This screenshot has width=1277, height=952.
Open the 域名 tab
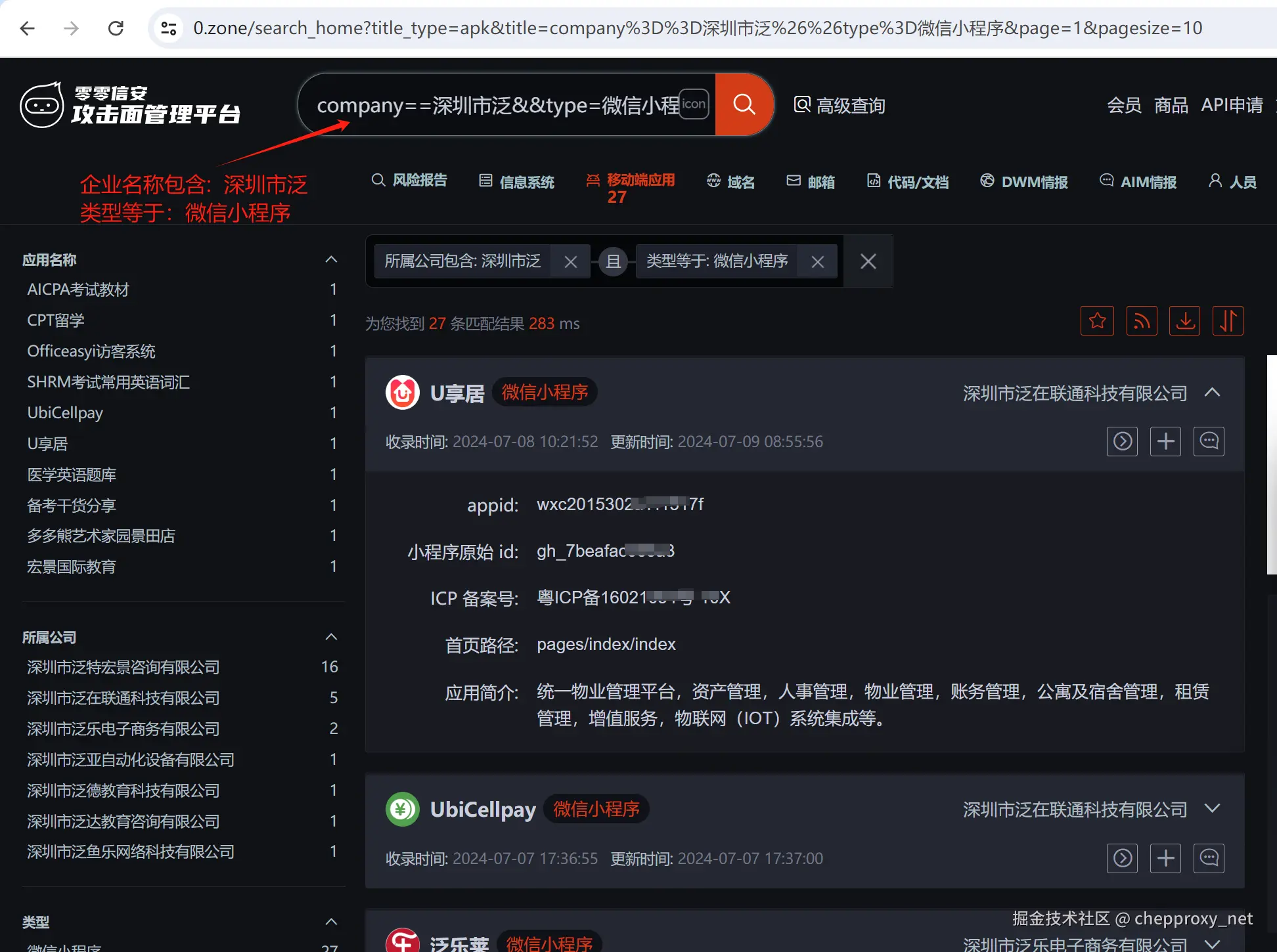(730, 181)
